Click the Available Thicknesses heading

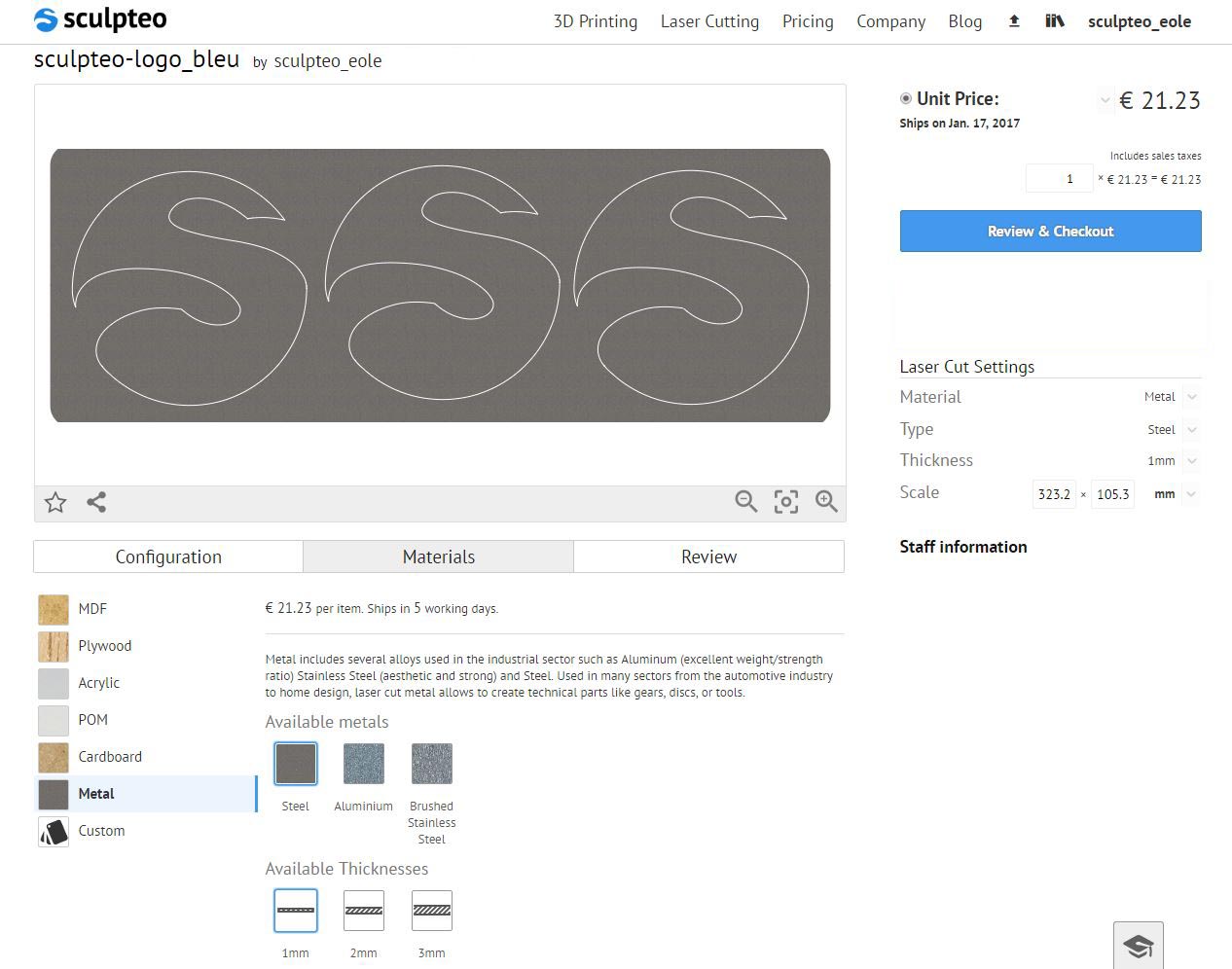347,869
